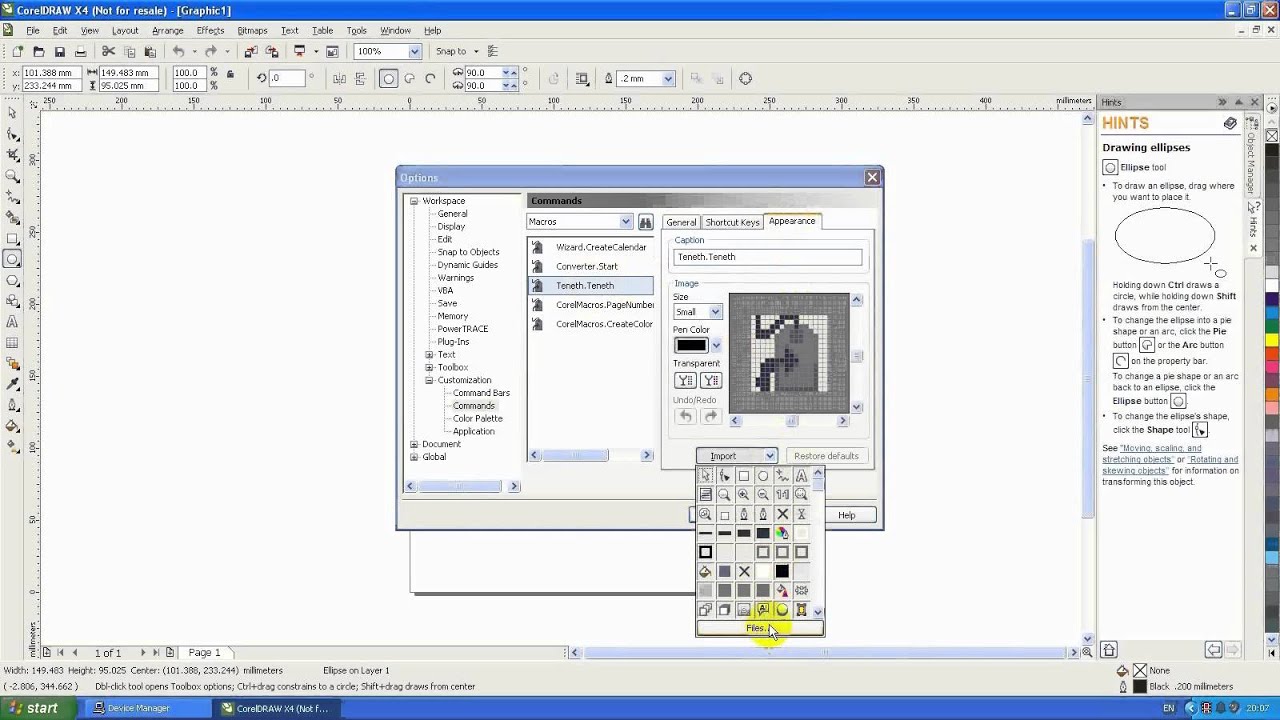The image size is (1280, 720).
Task: Open the image Size dropdown
Action: (714, 312)
